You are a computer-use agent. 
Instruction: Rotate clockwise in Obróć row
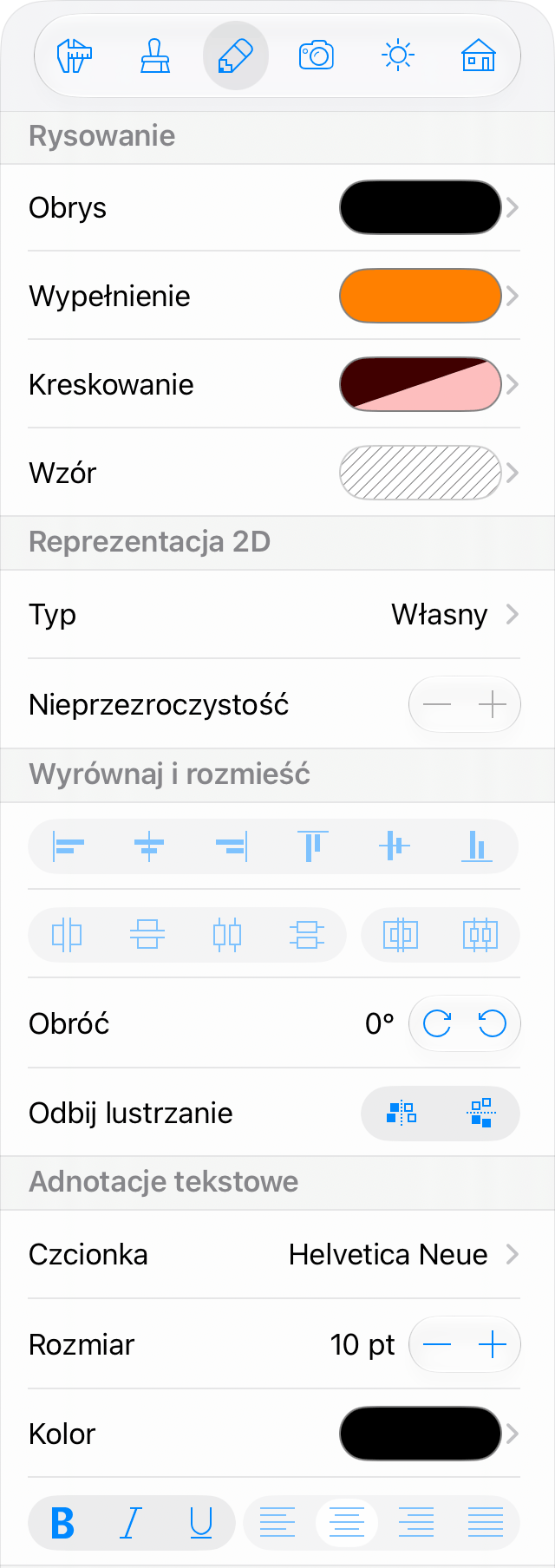pos(437,1024)
